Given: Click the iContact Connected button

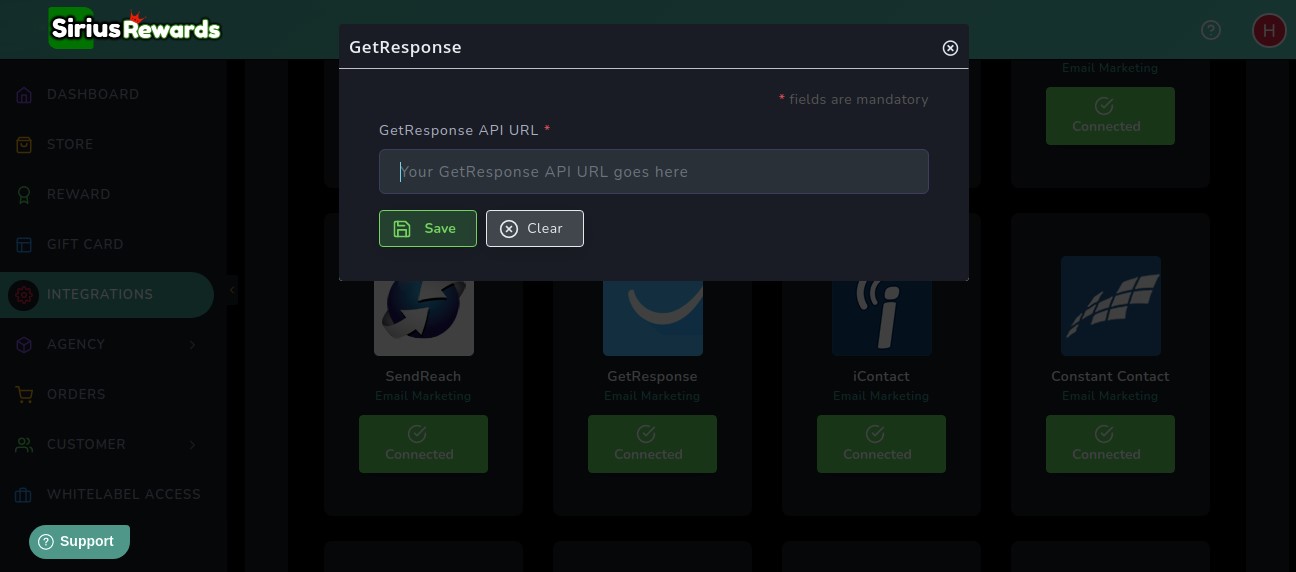Looking at the screenshot, I should [881, 444].
